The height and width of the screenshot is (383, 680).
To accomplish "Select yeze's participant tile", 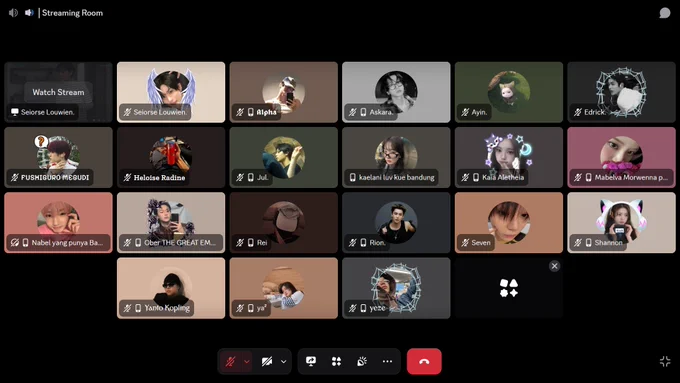I will [396, 288].
